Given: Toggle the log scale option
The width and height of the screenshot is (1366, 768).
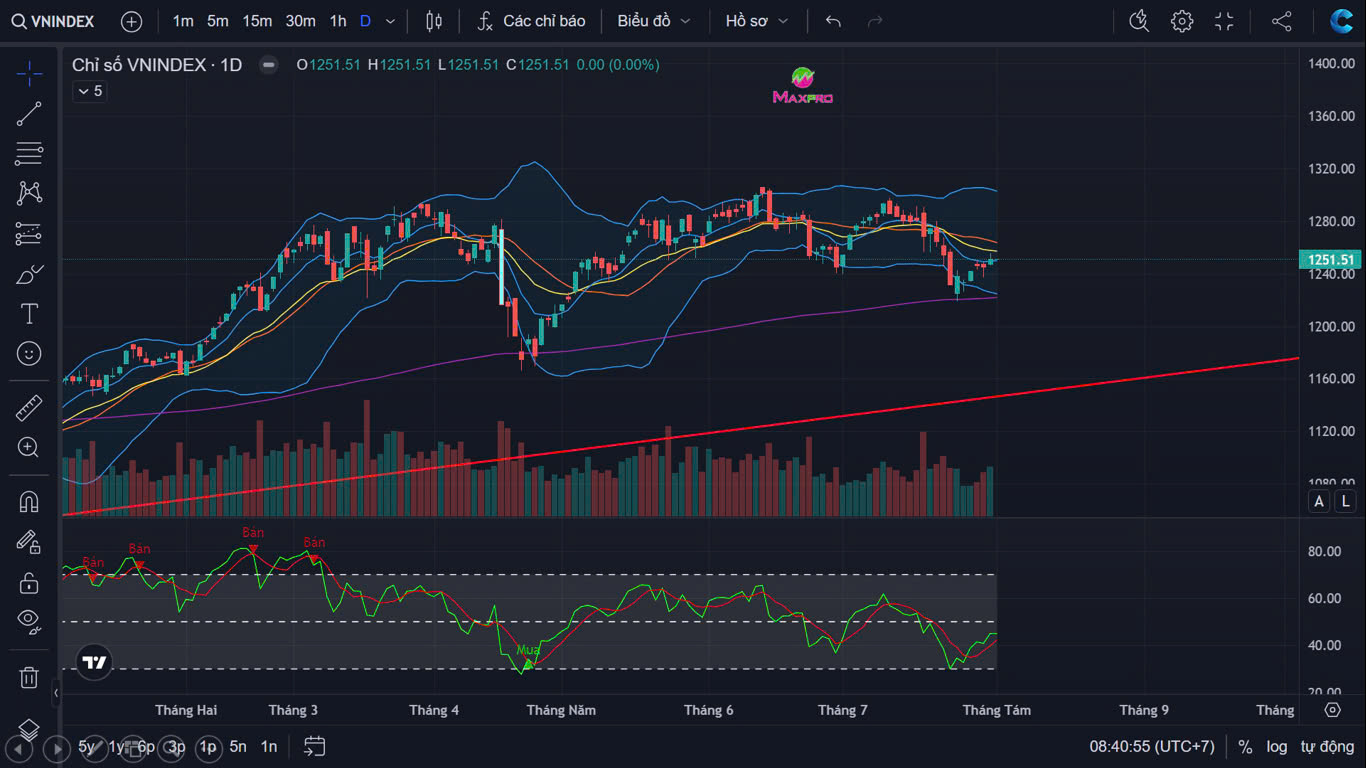Looking at the screenshot, I should coord(1277,746).
